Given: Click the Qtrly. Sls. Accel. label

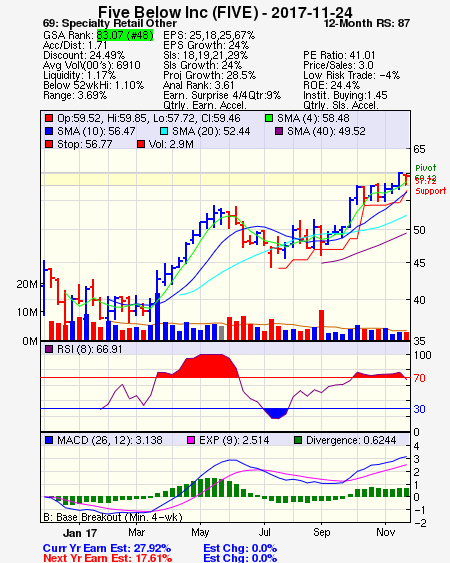Looking at the screenshot, I should tap(341, 105).
